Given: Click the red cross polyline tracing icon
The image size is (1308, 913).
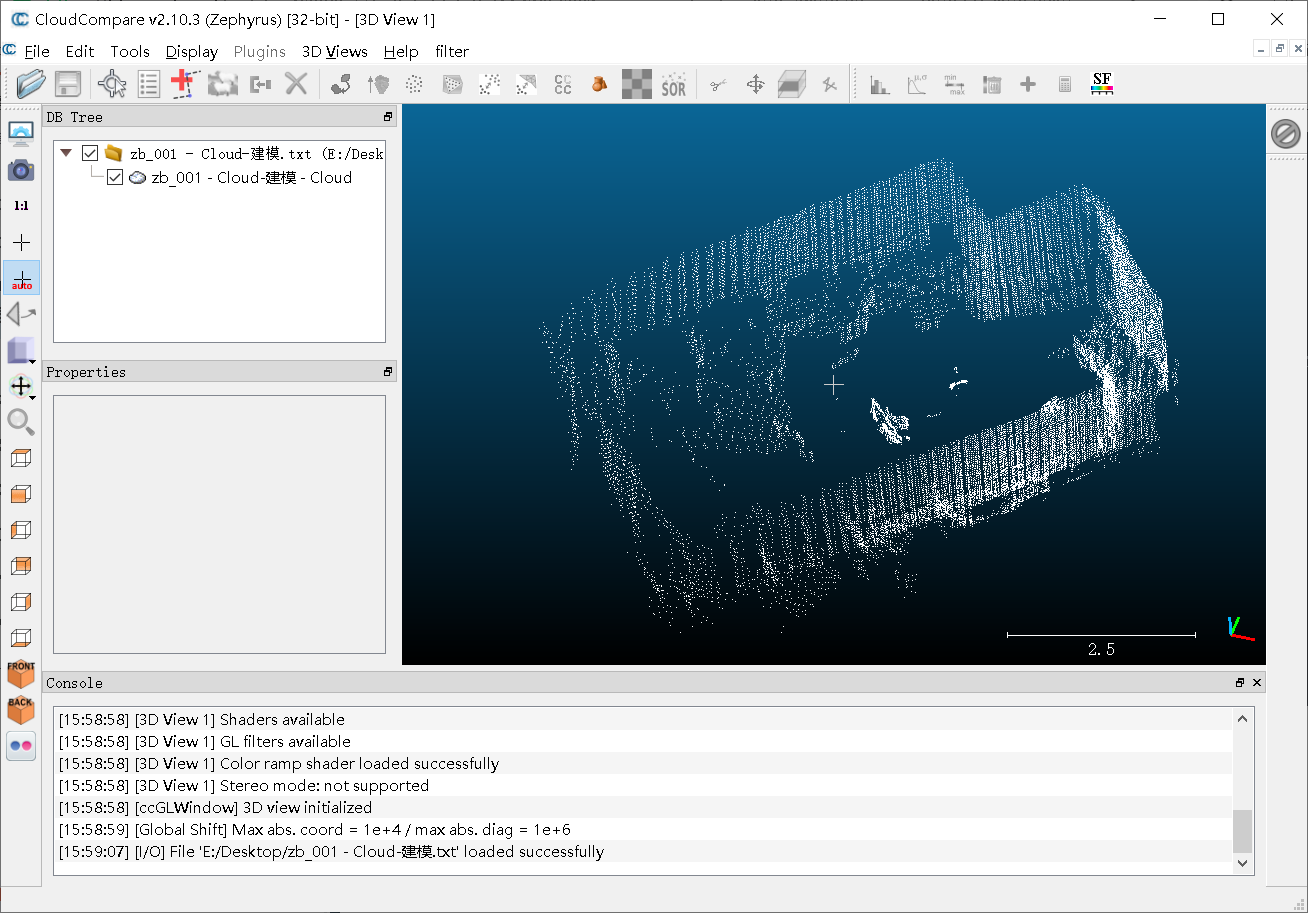Looking at the screenshot, I should click(x=184, y=84).
